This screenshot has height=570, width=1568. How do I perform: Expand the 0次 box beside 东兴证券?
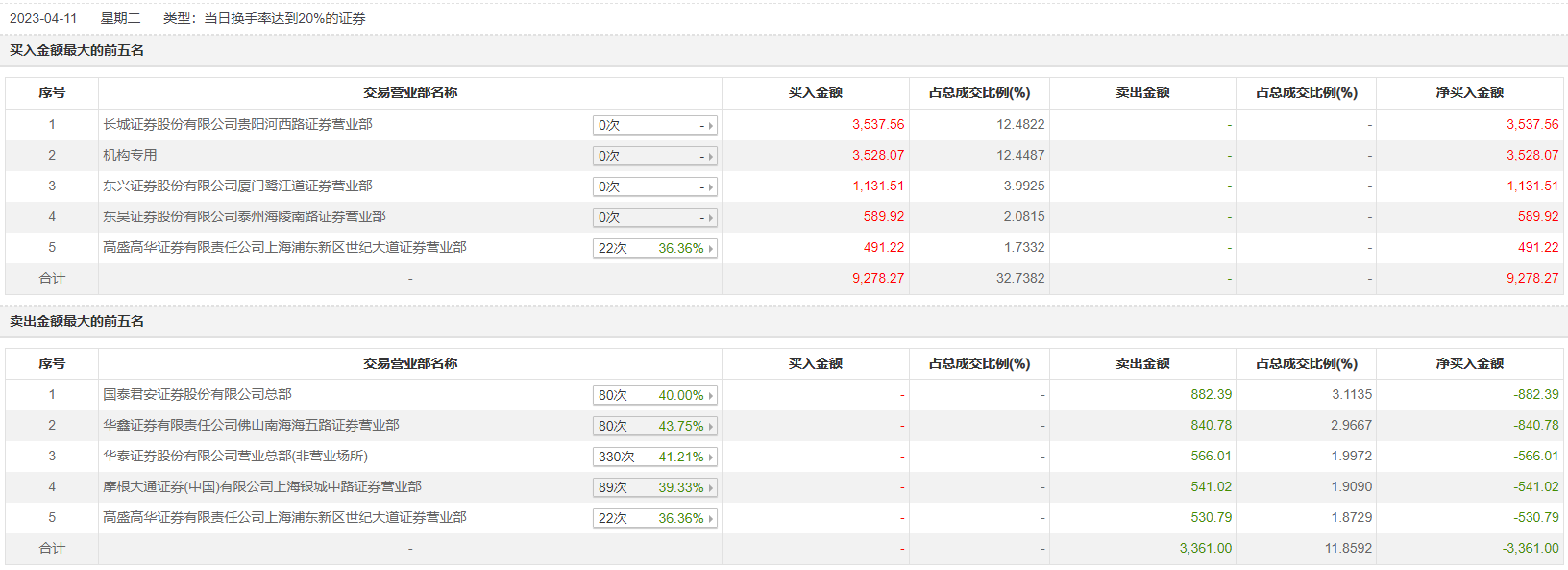point(654,187)
